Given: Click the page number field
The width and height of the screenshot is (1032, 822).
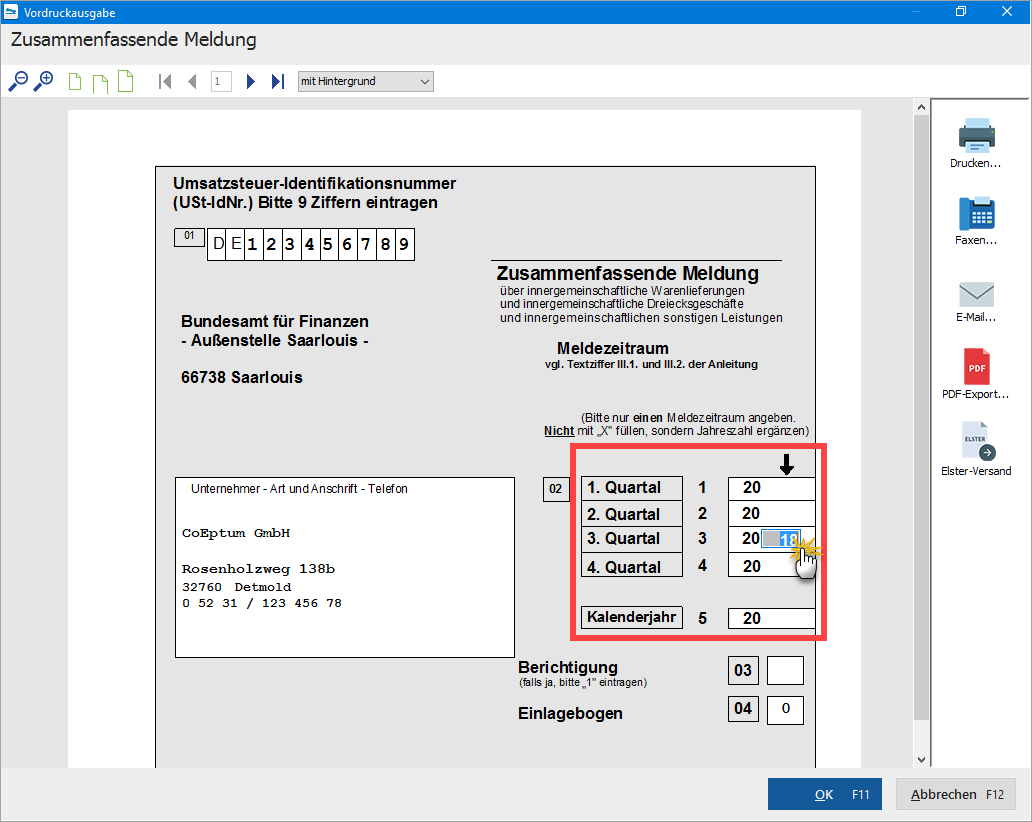Looking at the screenshot, I should pos(221,82).
